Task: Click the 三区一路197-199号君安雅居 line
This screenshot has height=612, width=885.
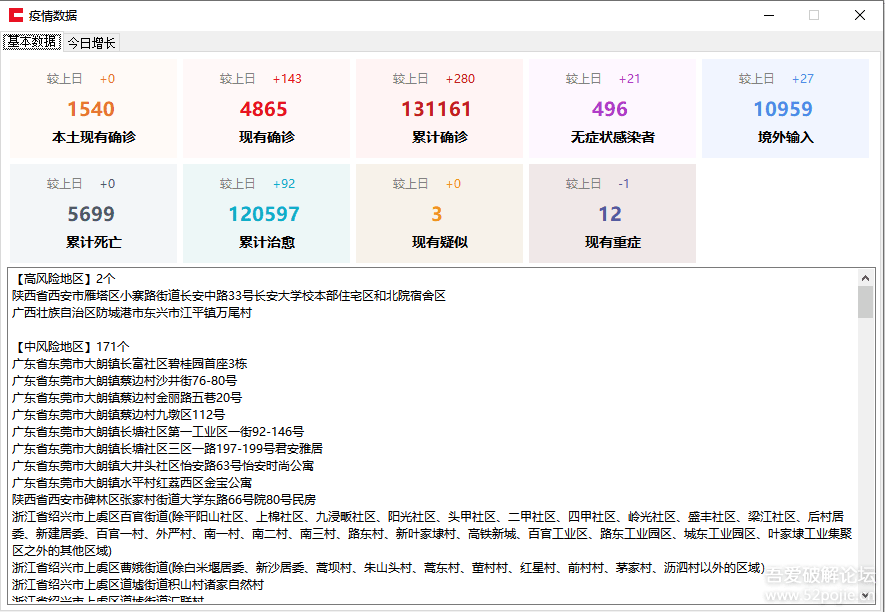Action: (x=167, y=449)
